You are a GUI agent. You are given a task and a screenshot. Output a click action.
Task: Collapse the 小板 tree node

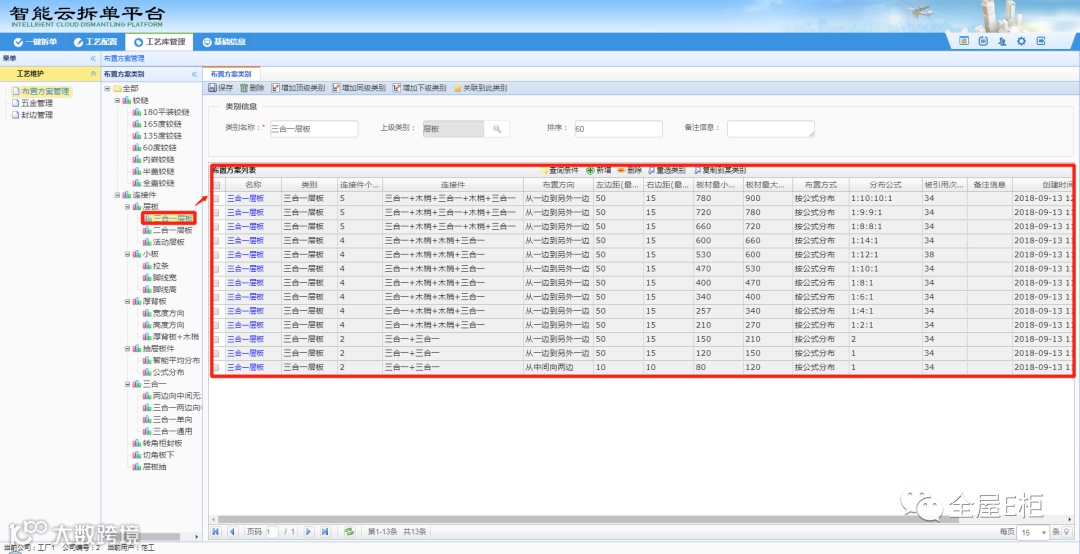click(x=127, y=254)
